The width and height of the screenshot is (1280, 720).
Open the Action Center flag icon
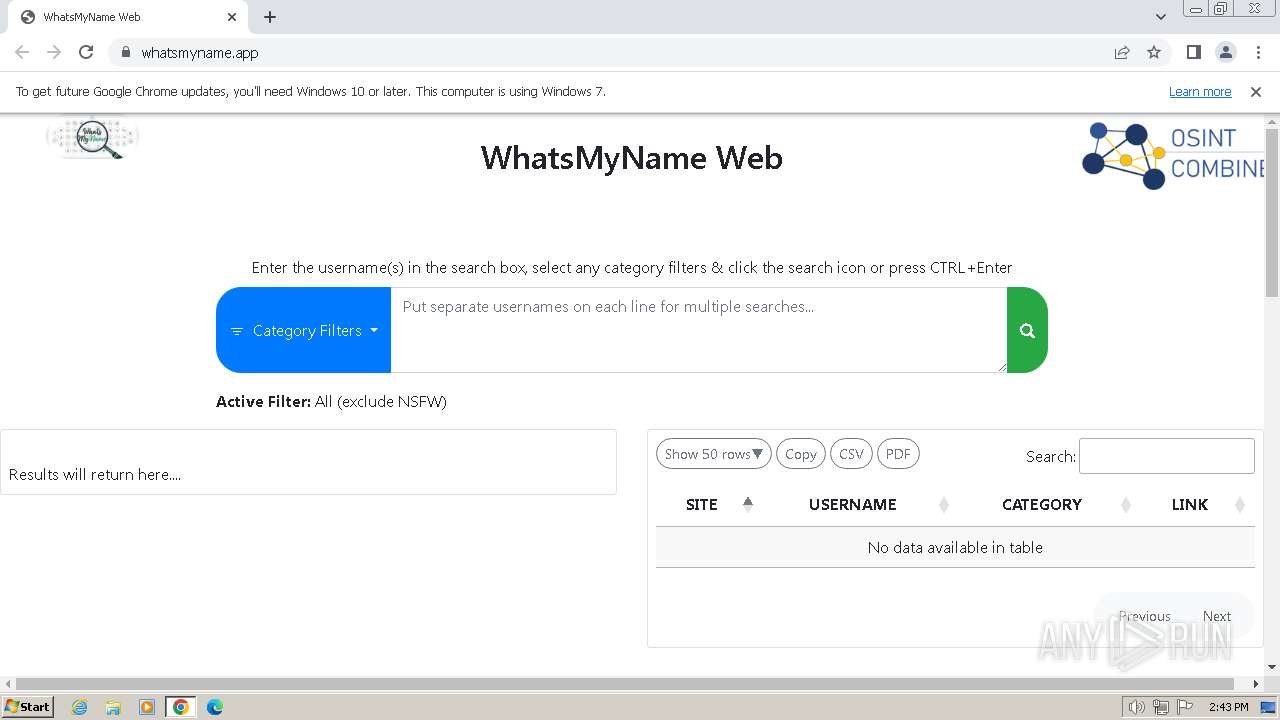1184,707
